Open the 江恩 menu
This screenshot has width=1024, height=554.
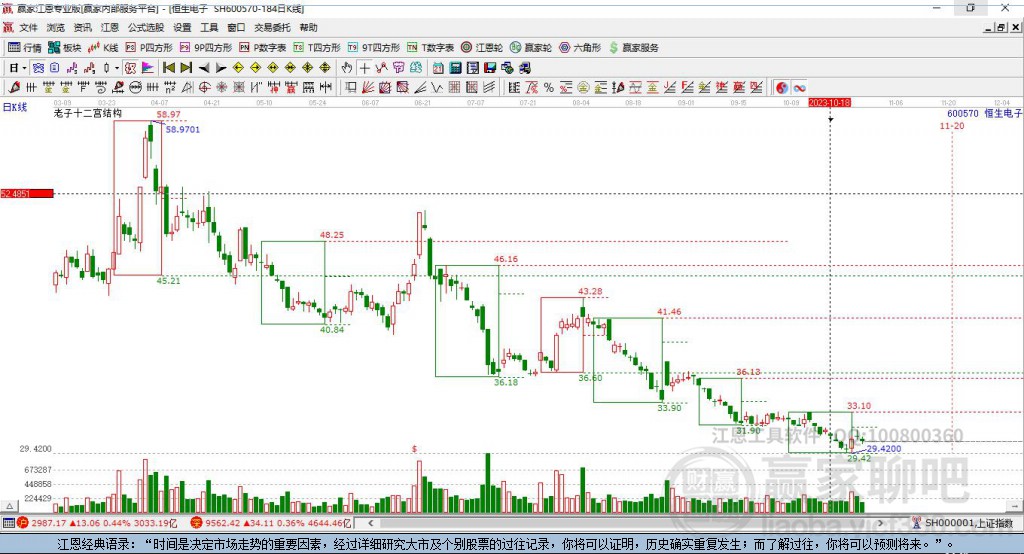[110, 27]
